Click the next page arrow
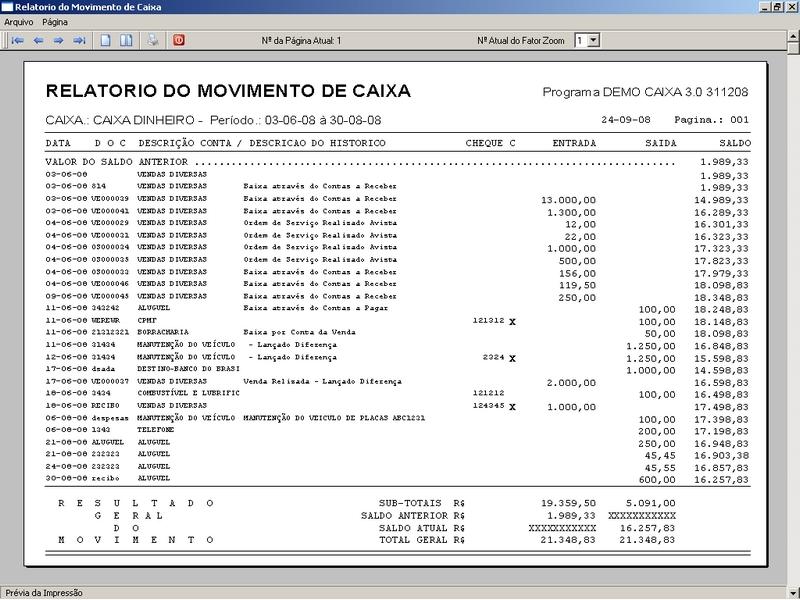The image size is (800, 600). coord(58,41)
